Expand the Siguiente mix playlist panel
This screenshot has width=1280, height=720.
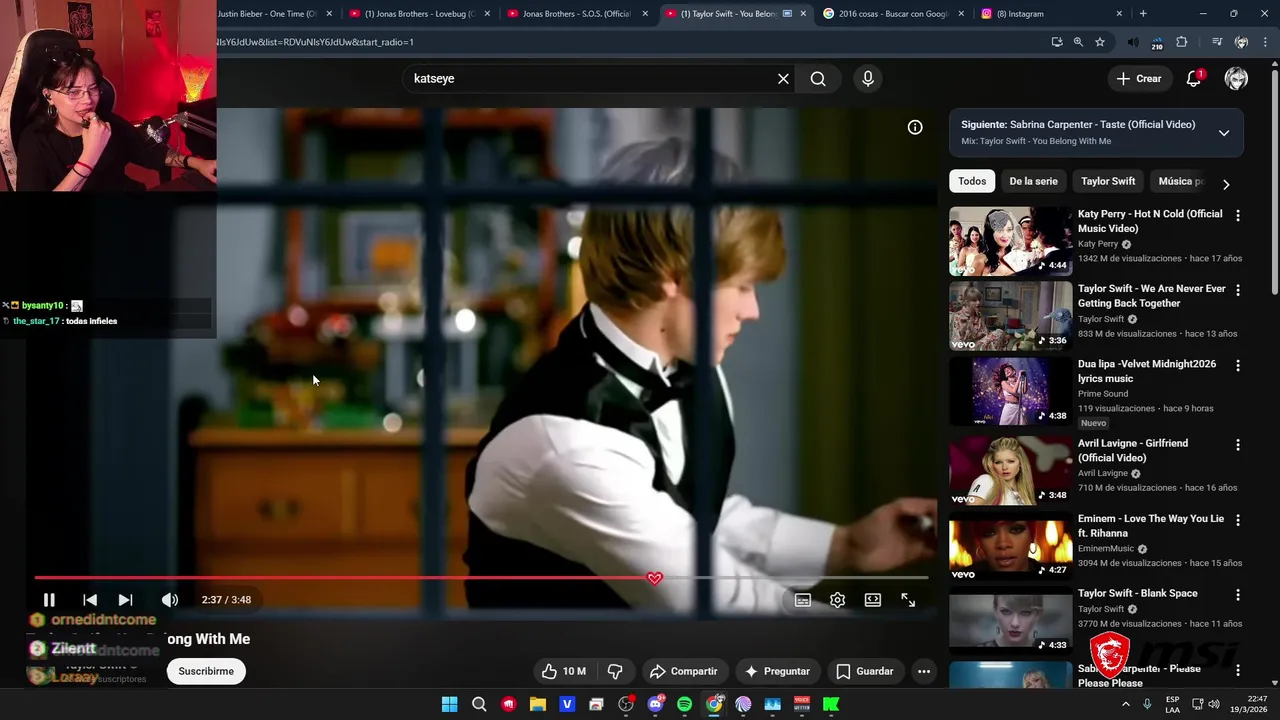[1224, 133]
